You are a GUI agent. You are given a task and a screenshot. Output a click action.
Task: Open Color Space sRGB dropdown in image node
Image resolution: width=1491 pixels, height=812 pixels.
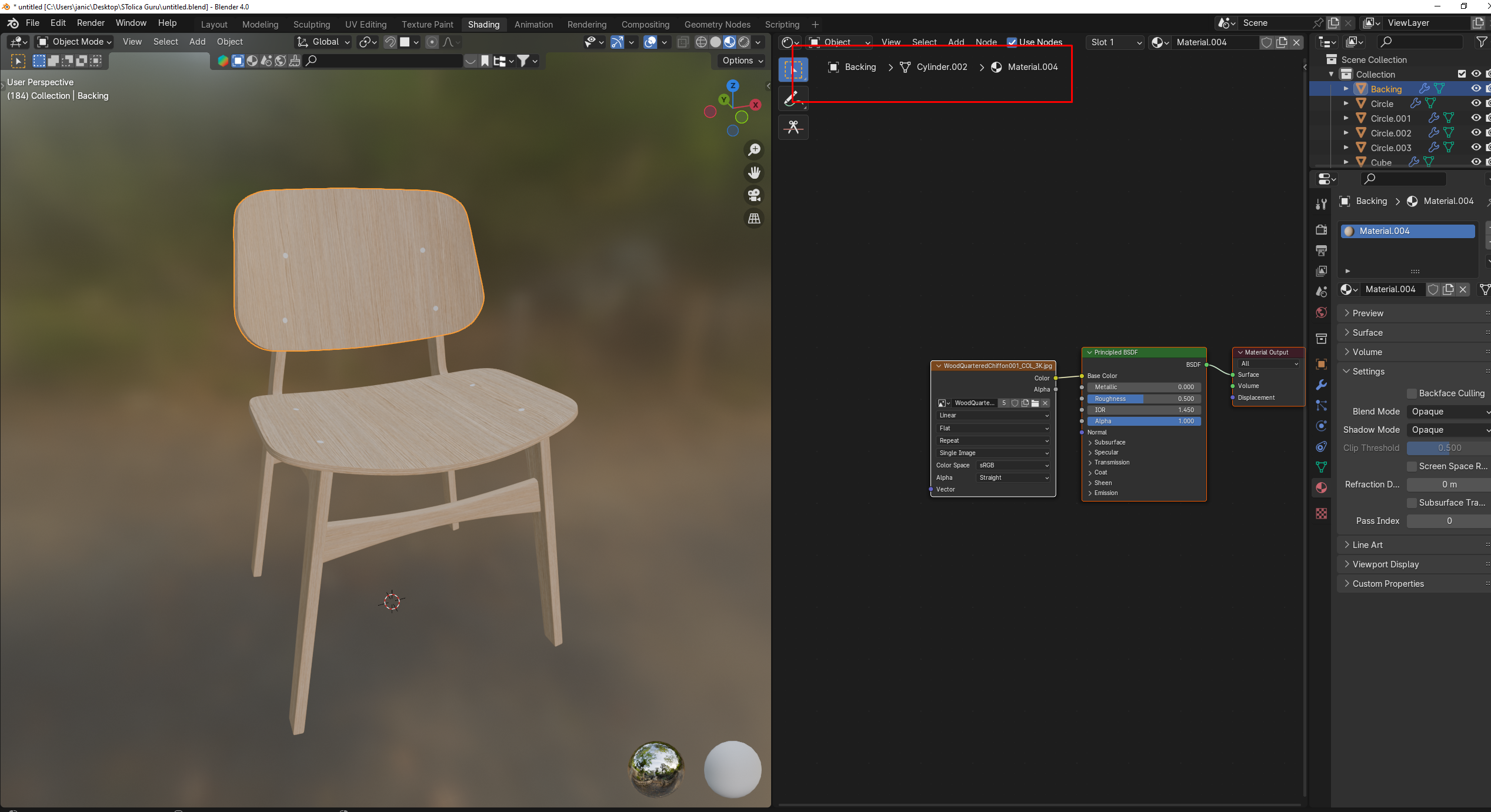(1013, 465)
